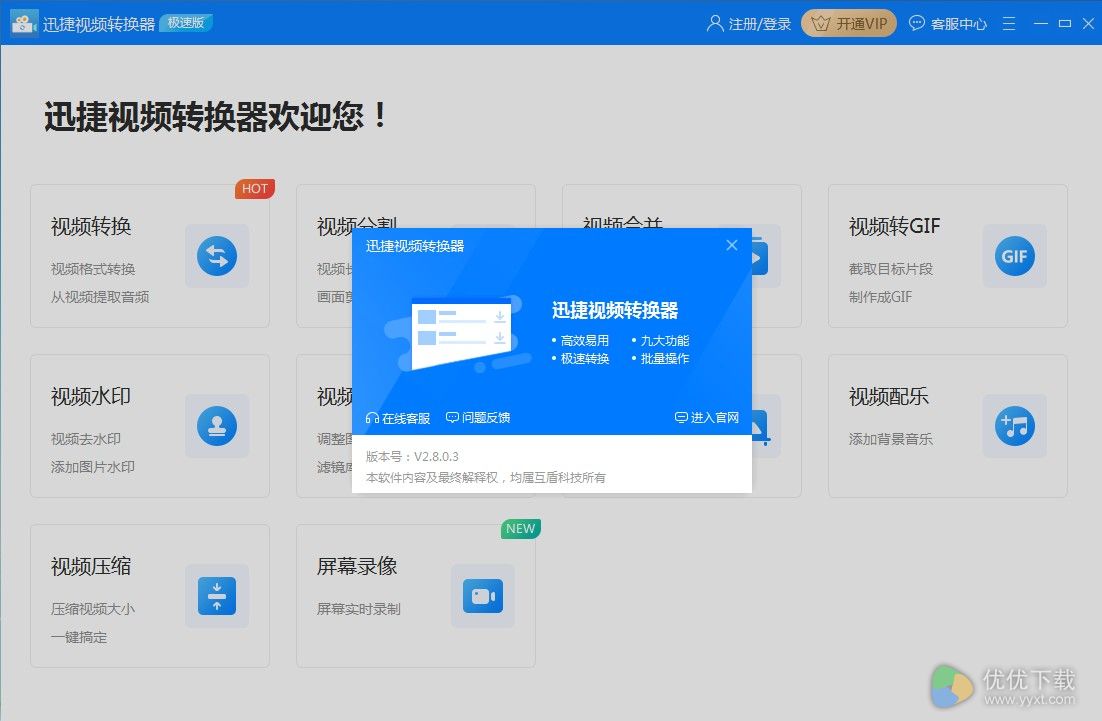Select the 视频转换 card title
The width and height of the screenshot is (1102, 721).
(91, 226)
